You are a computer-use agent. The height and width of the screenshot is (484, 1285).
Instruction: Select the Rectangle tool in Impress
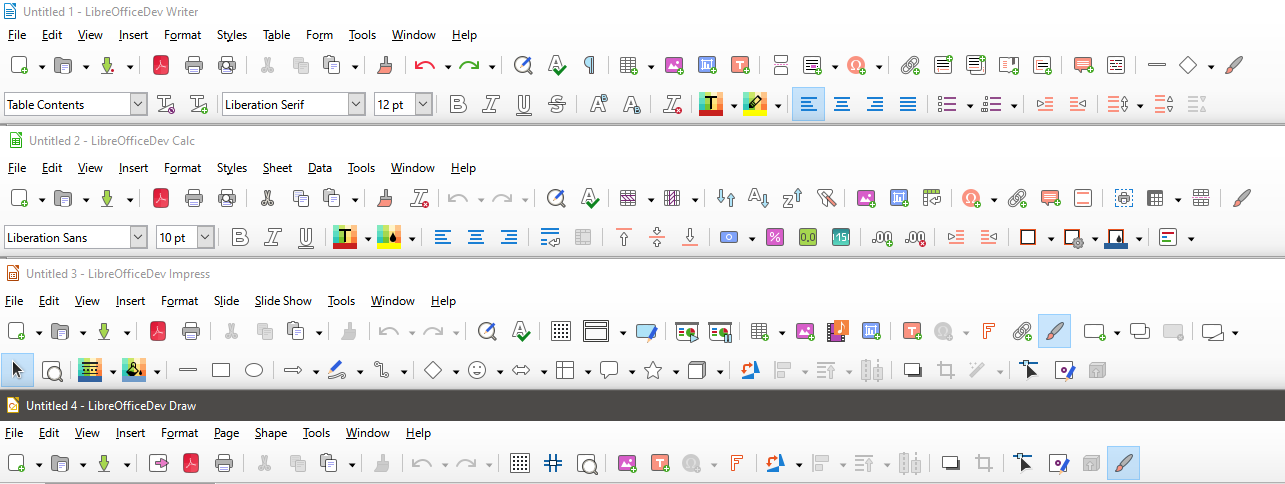coord(221,370)
